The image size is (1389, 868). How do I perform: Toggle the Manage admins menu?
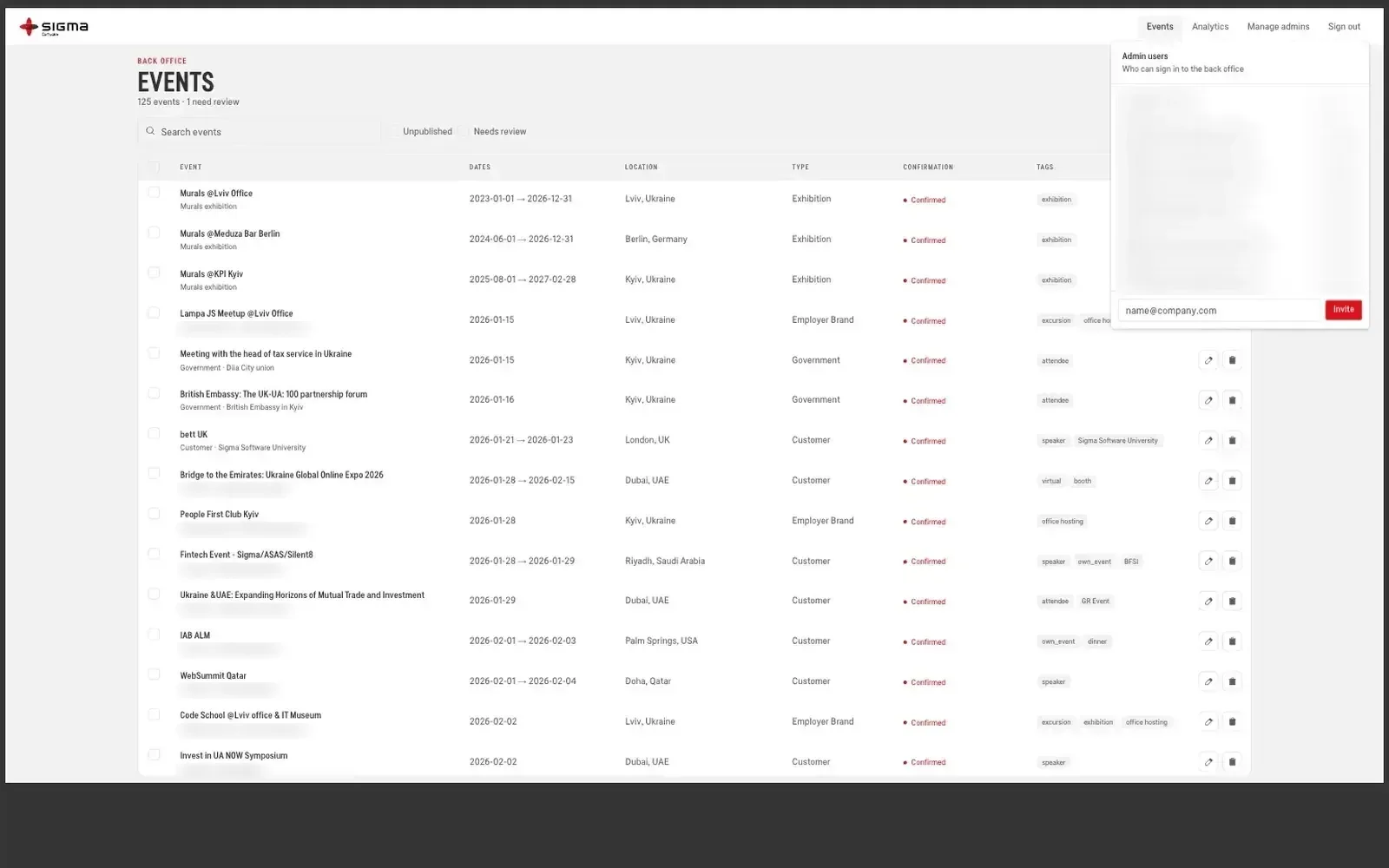[1278, 27]
